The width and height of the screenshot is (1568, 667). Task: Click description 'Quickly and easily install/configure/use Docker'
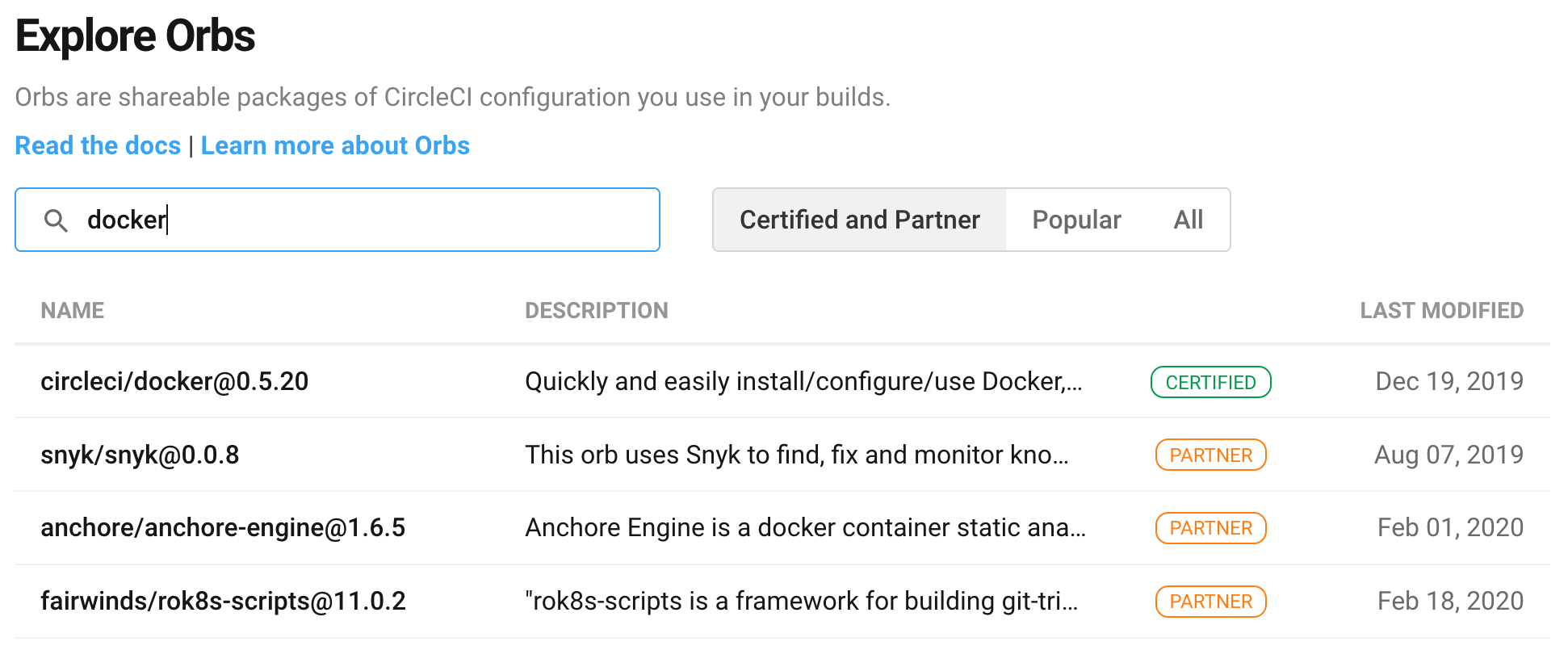point(803,381)
